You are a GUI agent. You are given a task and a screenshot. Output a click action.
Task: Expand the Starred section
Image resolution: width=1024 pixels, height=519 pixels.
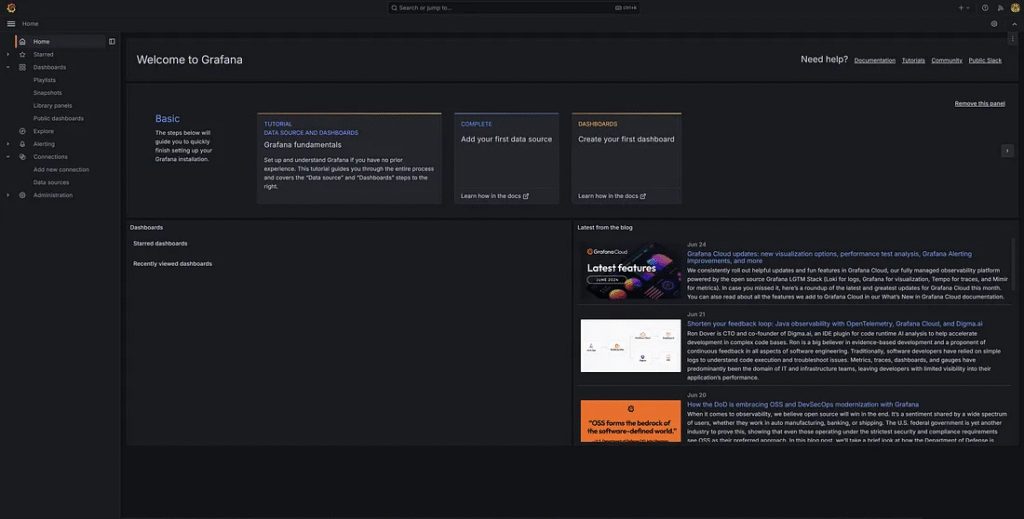(8, 54)
